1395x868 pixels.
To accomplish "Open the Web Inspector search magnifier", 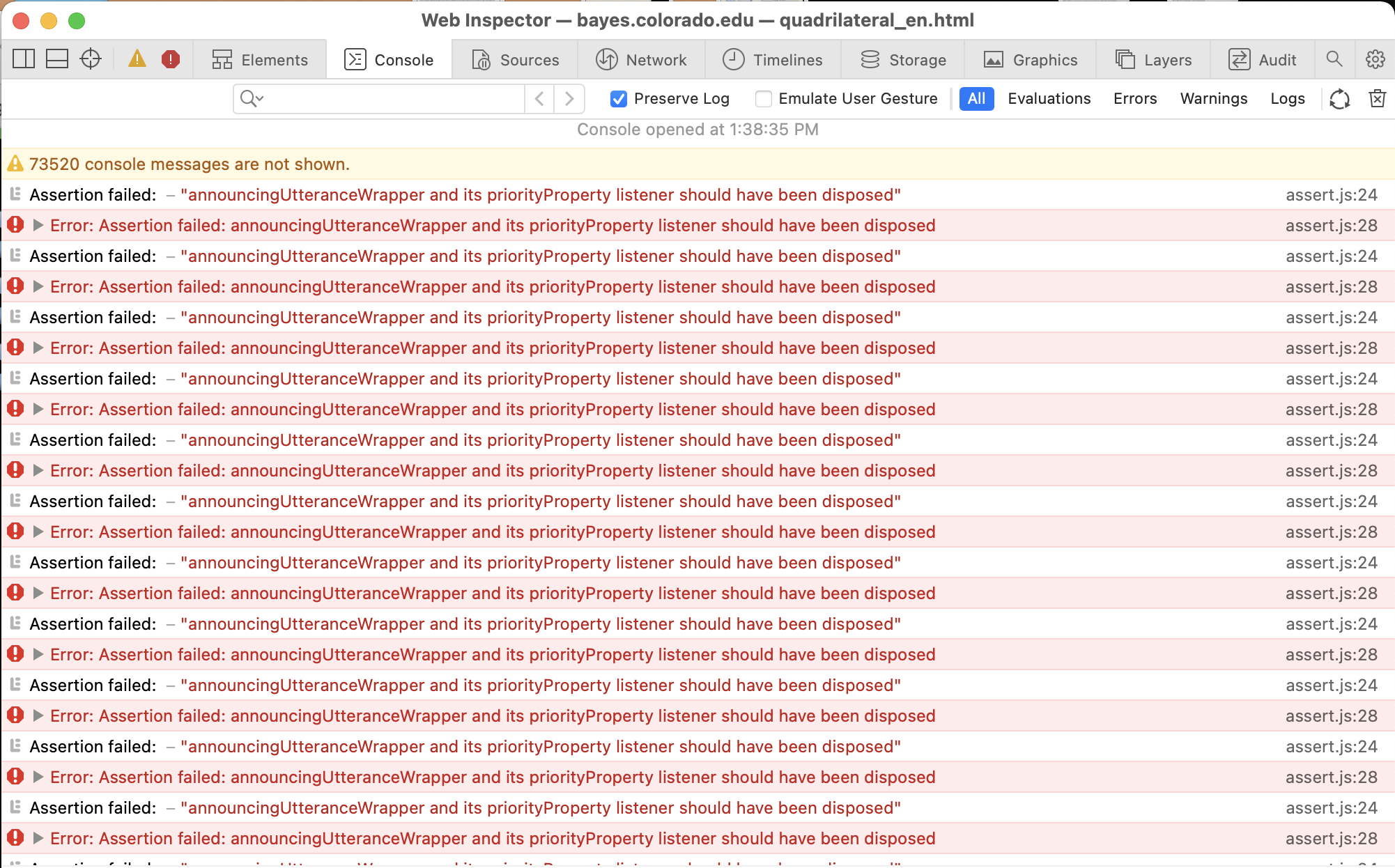I will (x=1334, y=59).
